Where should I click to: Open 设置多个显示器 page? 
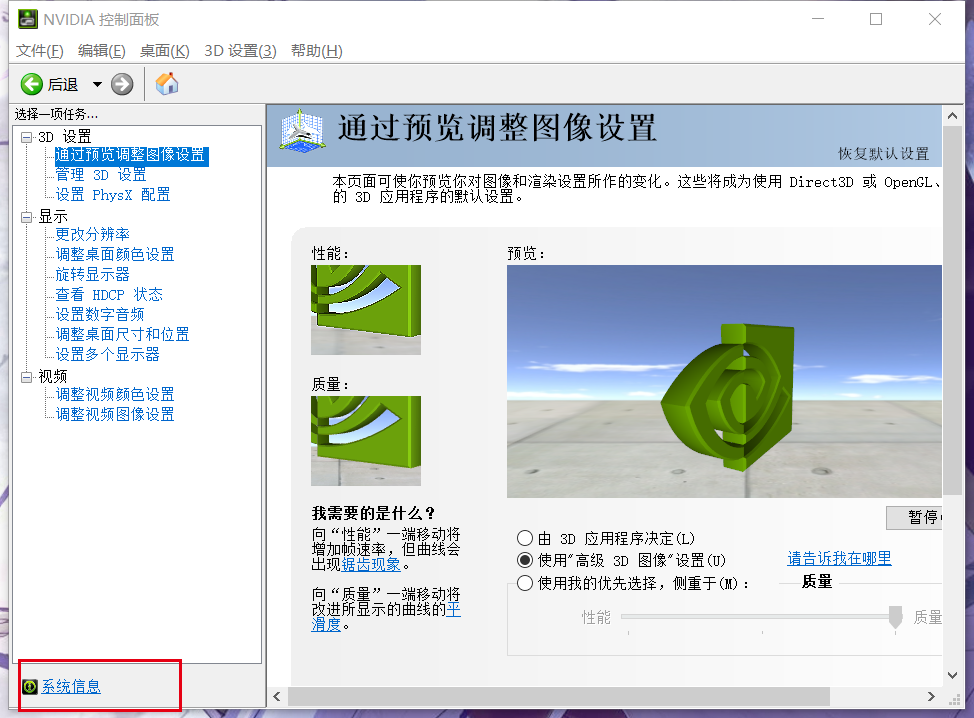[x=107, y=354]
